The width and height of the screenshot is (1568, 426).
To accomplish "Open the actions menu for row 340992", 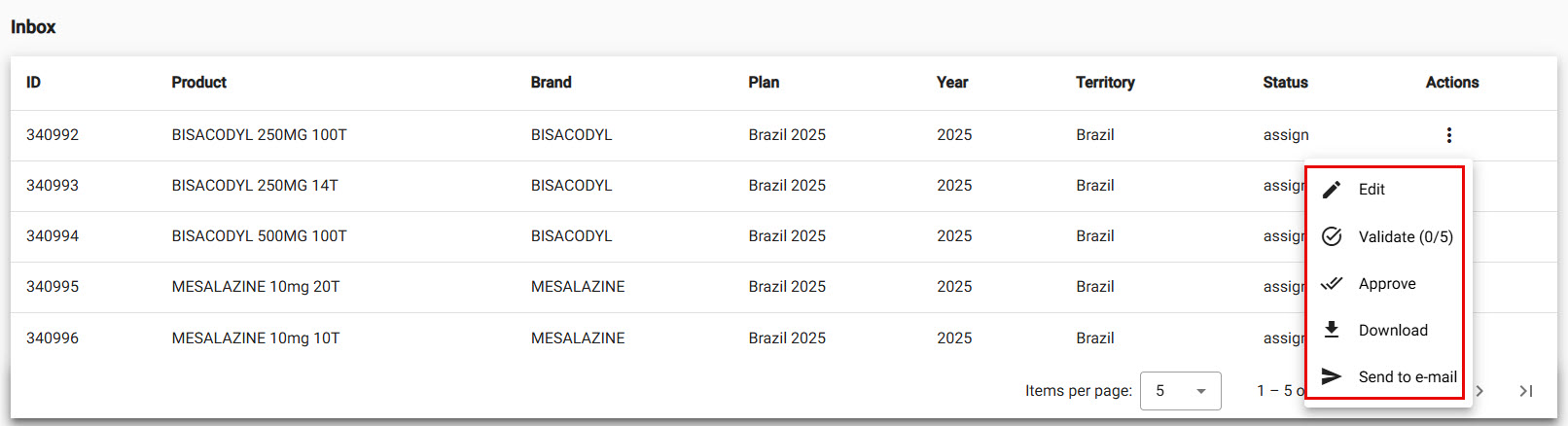I will tap(1448, 135).
